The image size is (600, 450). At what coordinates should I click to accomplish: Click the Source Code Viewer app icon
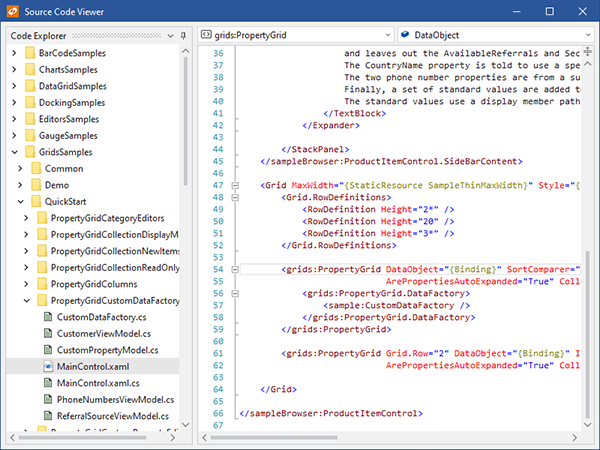pyautogui.click(x=13, y=11)
